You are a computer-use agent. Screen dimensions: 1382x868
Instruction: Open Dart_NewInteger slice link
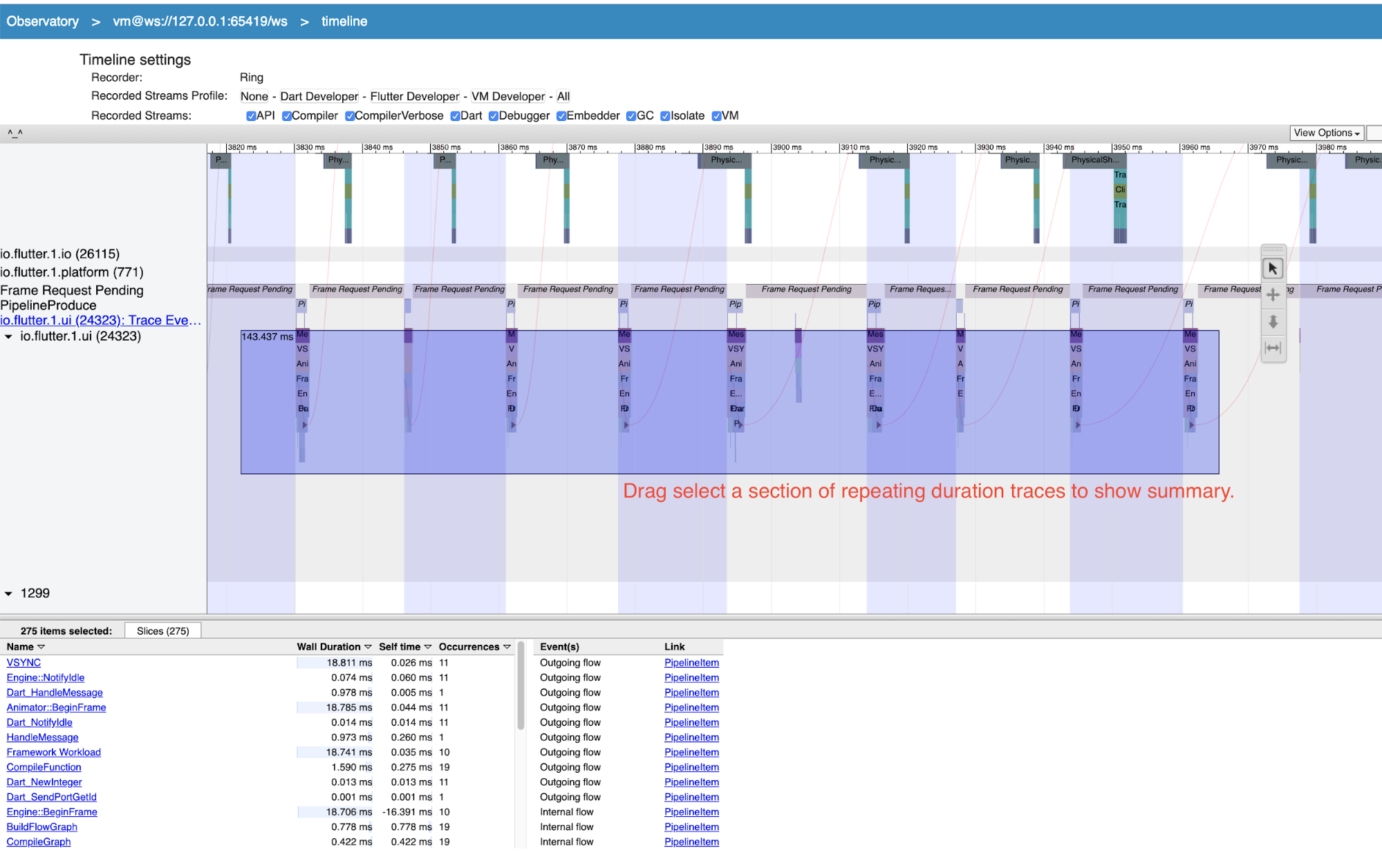[x=44, y=782]
